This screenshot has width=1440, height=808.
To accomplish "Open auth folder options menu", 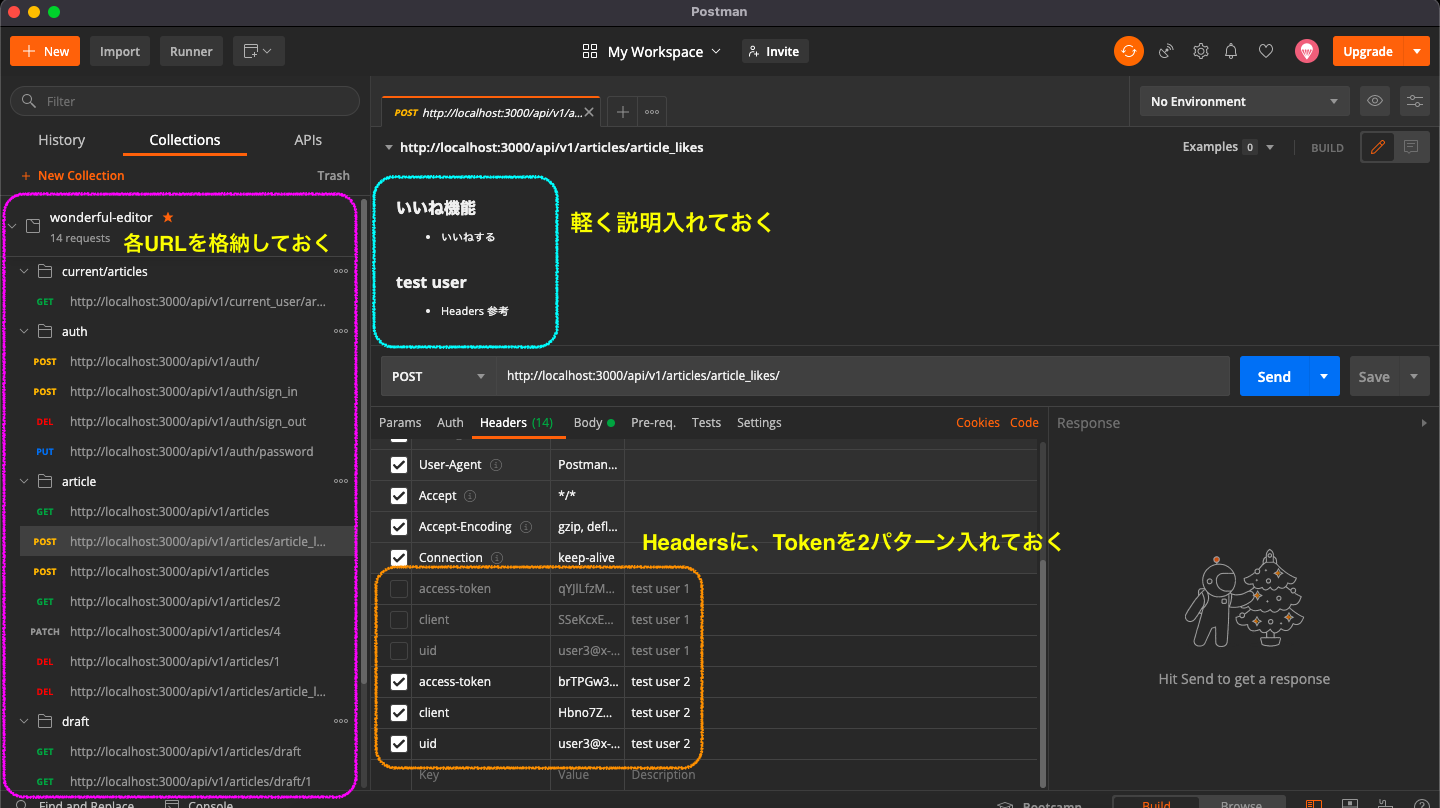I will (341, 331).
